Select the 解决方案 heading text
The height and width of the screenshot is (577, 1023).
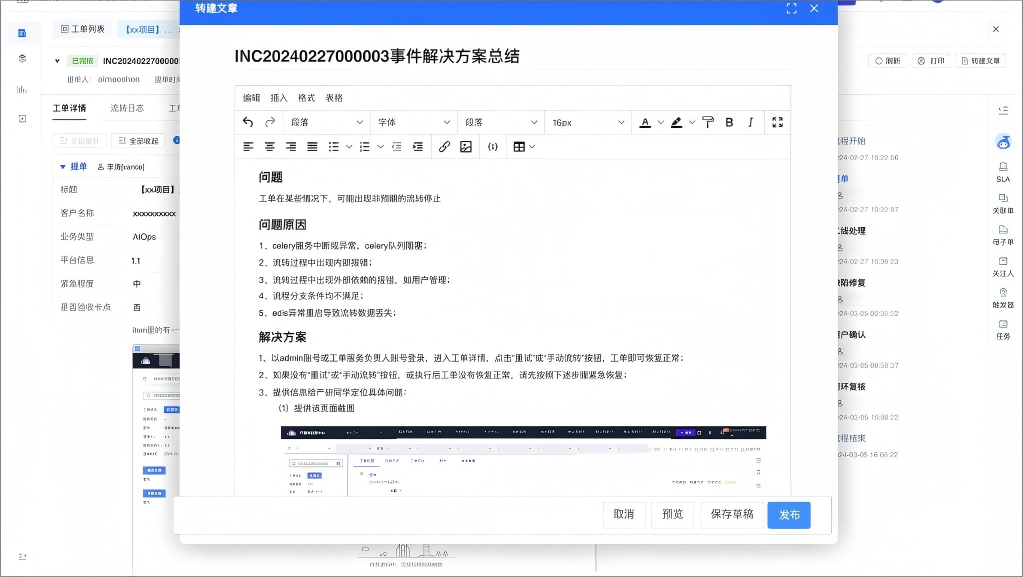282,337
